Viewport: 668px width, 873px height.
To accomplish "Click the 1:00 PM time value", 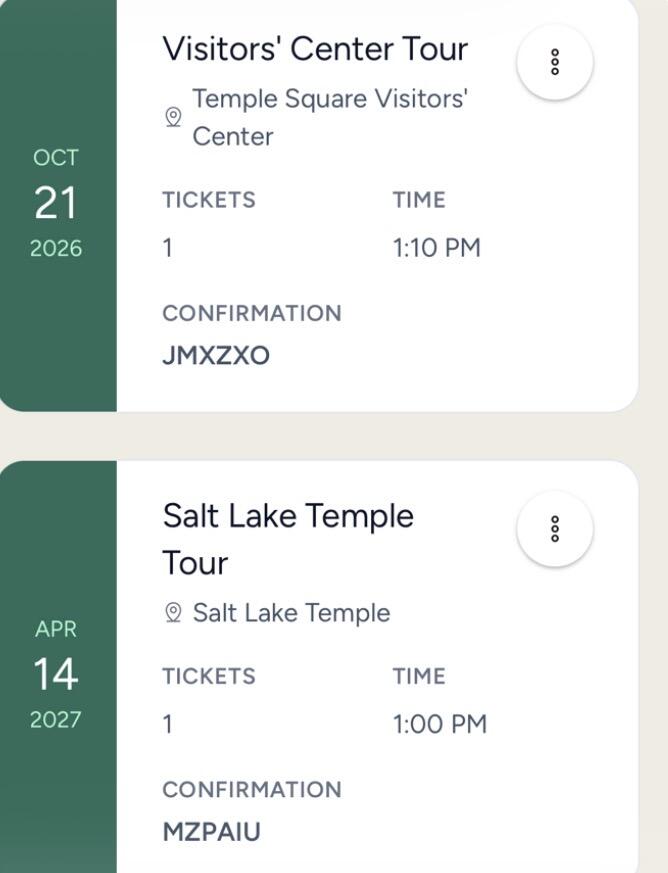I will click(x=440, y=724).
